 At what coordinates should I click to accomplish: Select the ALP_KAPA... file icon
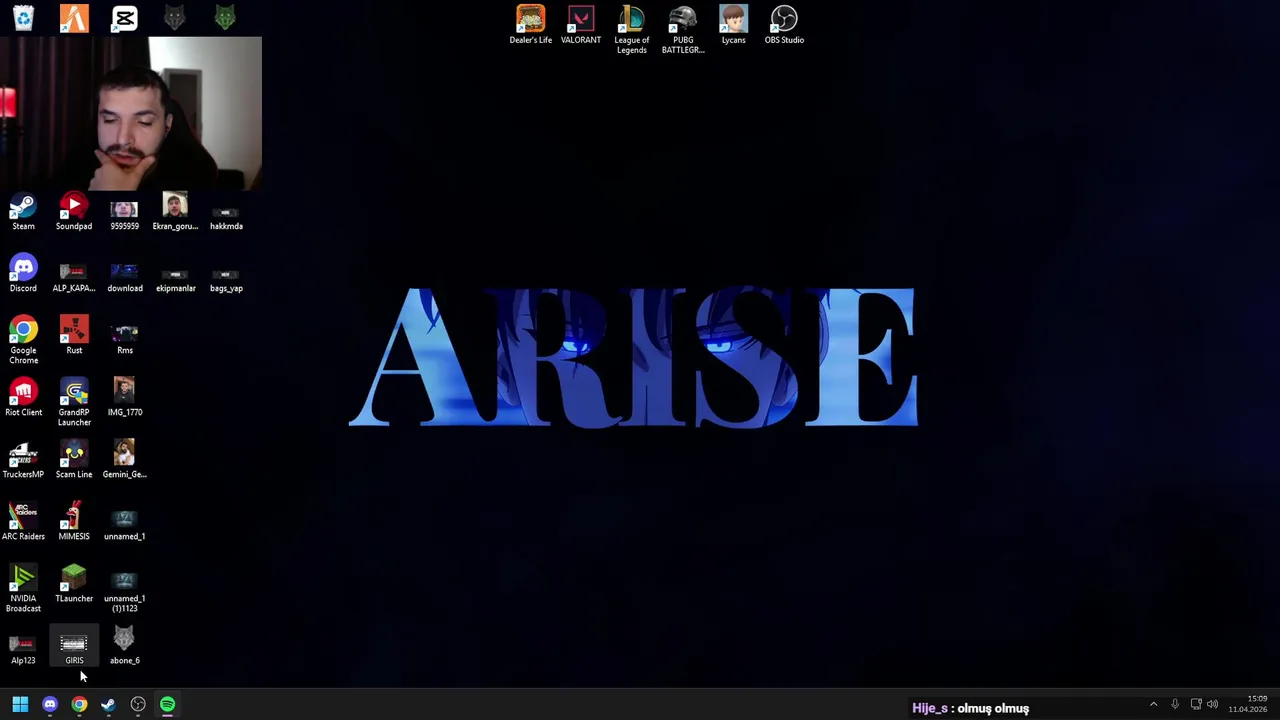74,274
